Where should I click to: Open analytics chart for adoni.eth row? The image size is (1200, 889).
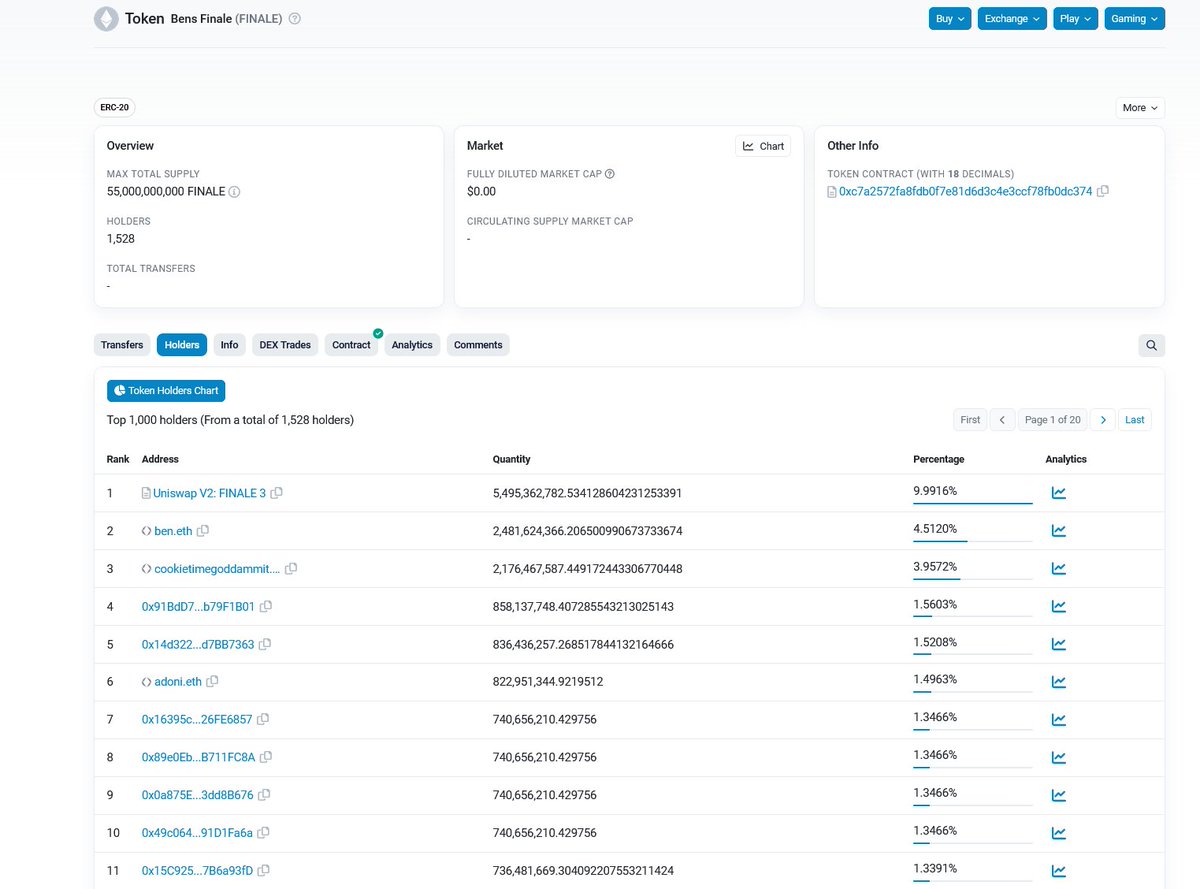pyautogui.click(x=1058, y=682)
